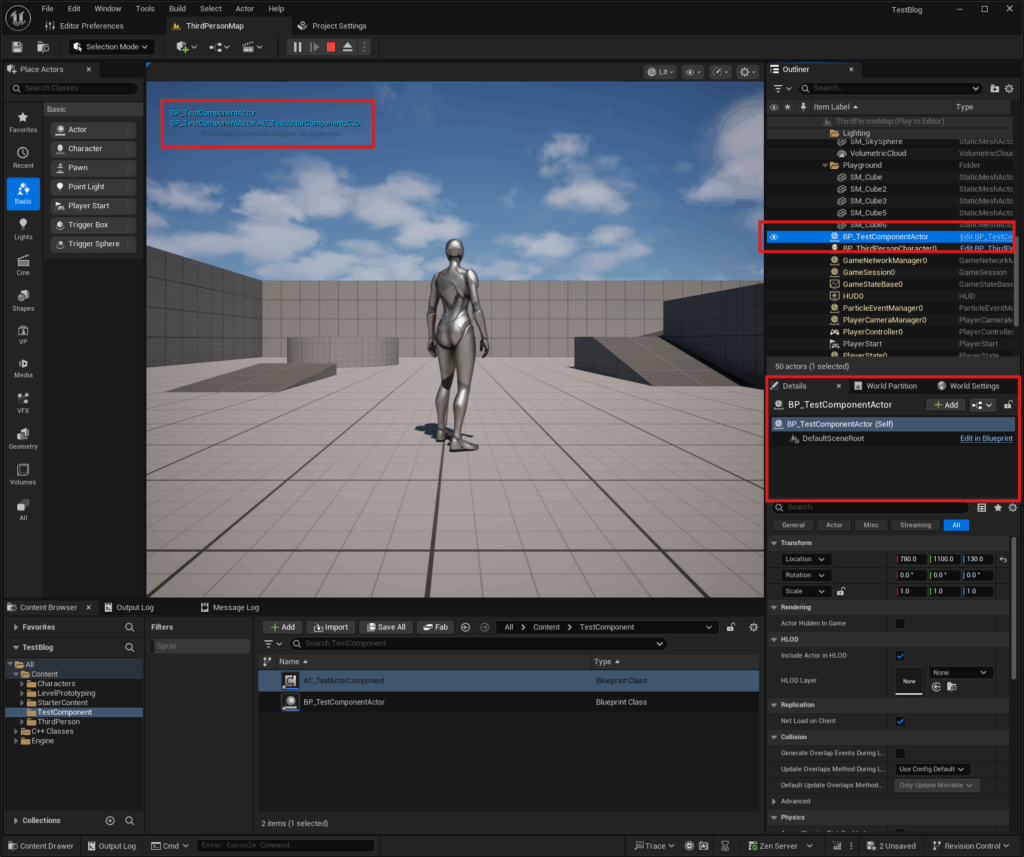Open the Location type dropdown
Image resolution: width=1024 pixels, height=857 pixels.
[805, 559]
